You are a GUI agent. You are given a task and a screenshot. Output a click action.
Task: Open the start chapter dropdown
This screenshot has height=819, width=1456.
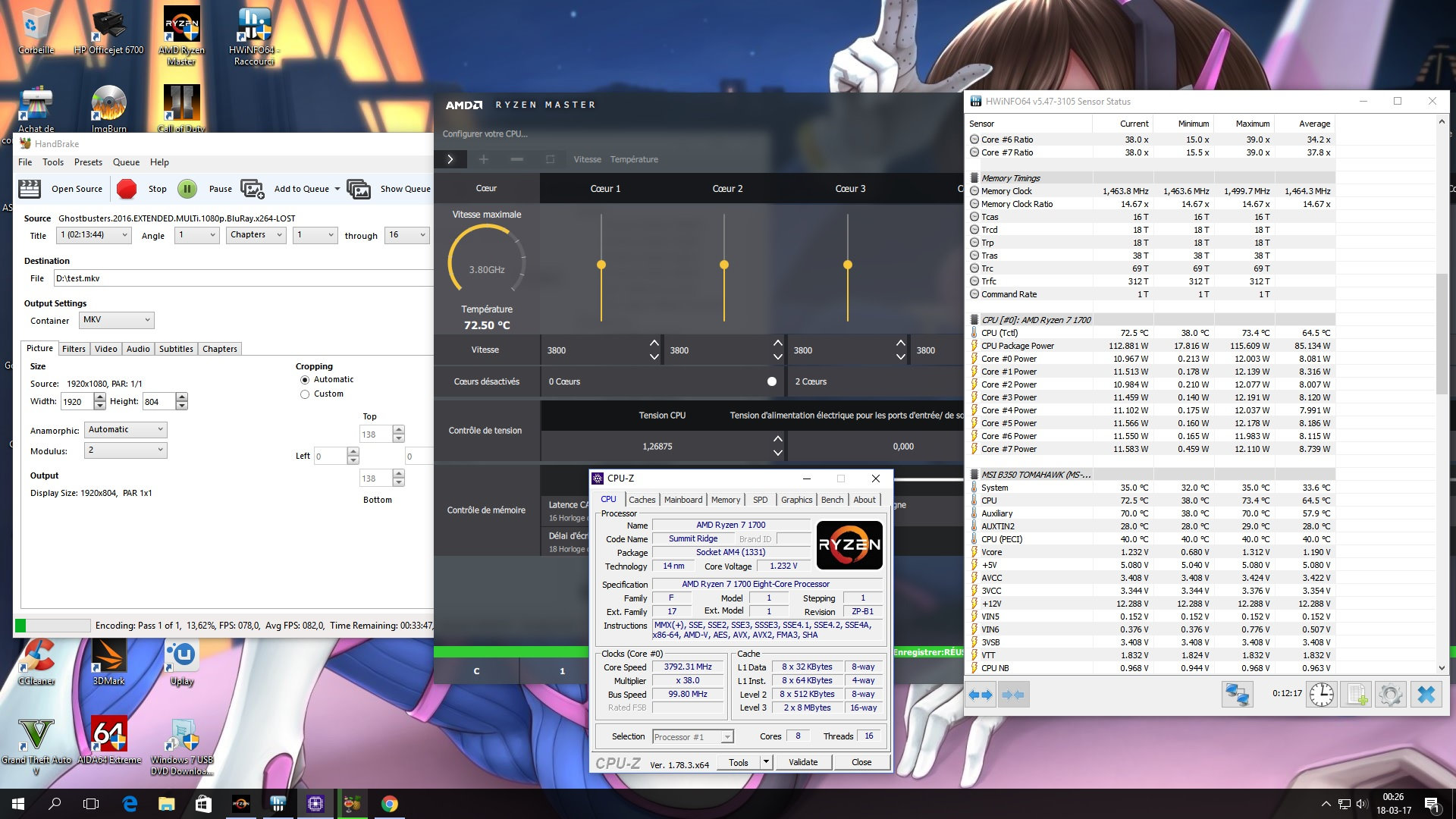pos(315,235)
